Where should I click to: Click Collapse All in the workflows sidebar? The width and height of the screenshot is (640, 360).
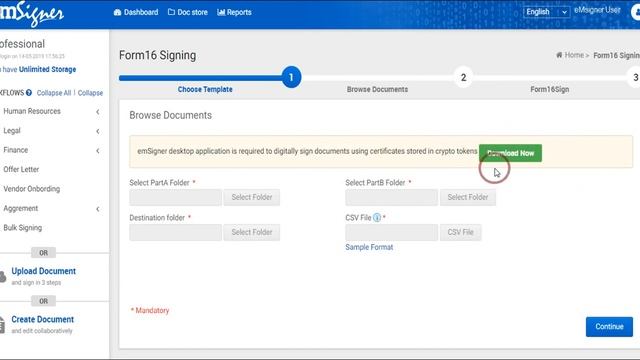[53, 93]
